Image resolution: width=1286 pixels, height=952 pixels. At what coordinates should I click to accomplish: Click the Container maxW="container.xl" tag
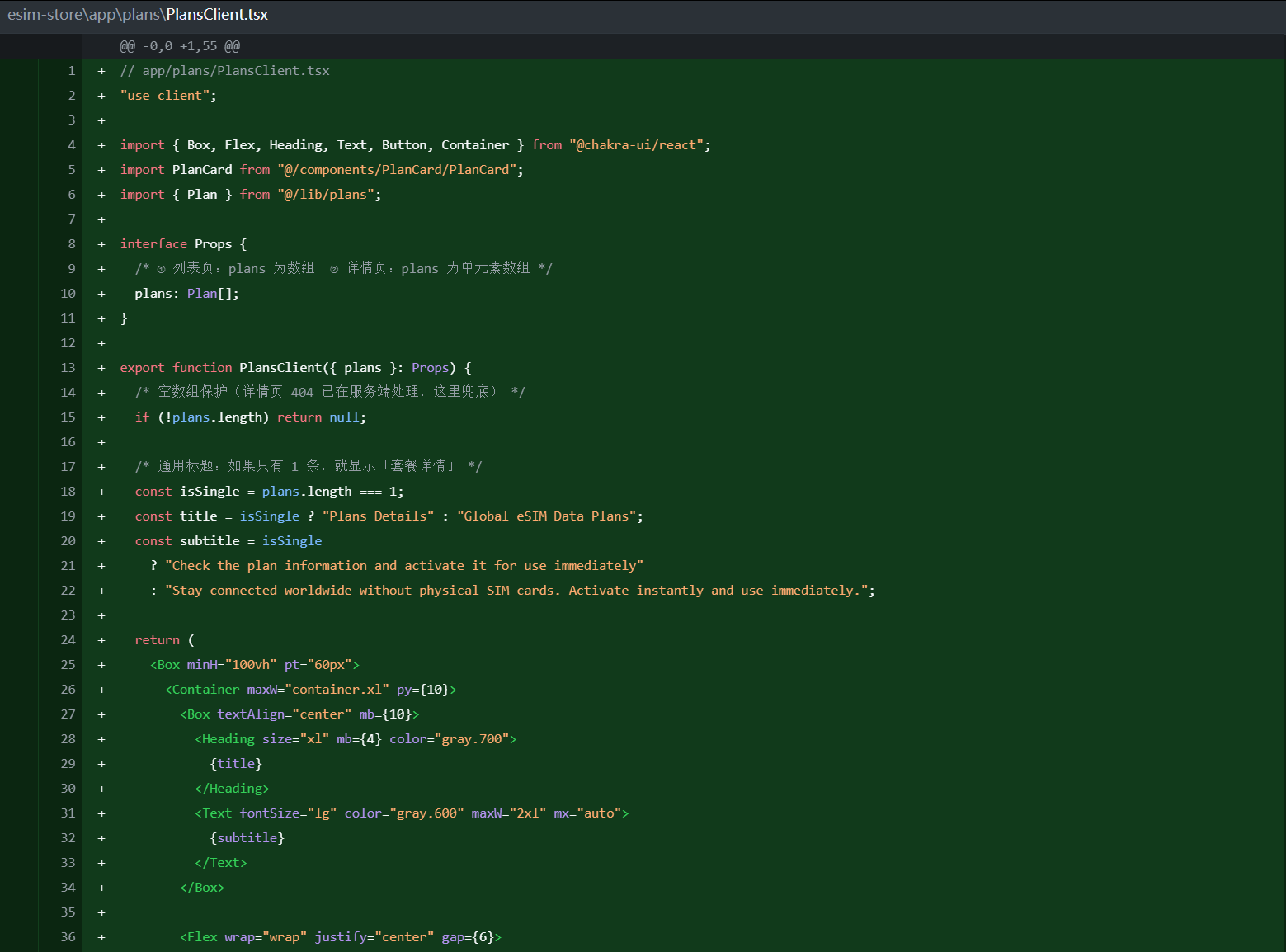click(311, 690)
